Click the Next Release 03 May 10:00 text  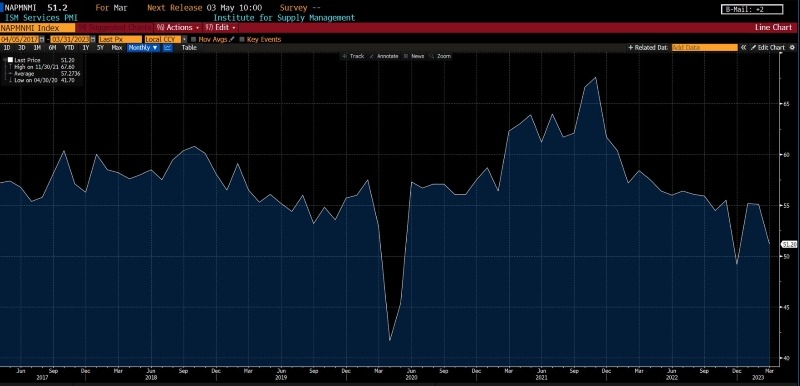tap(205, 8)
